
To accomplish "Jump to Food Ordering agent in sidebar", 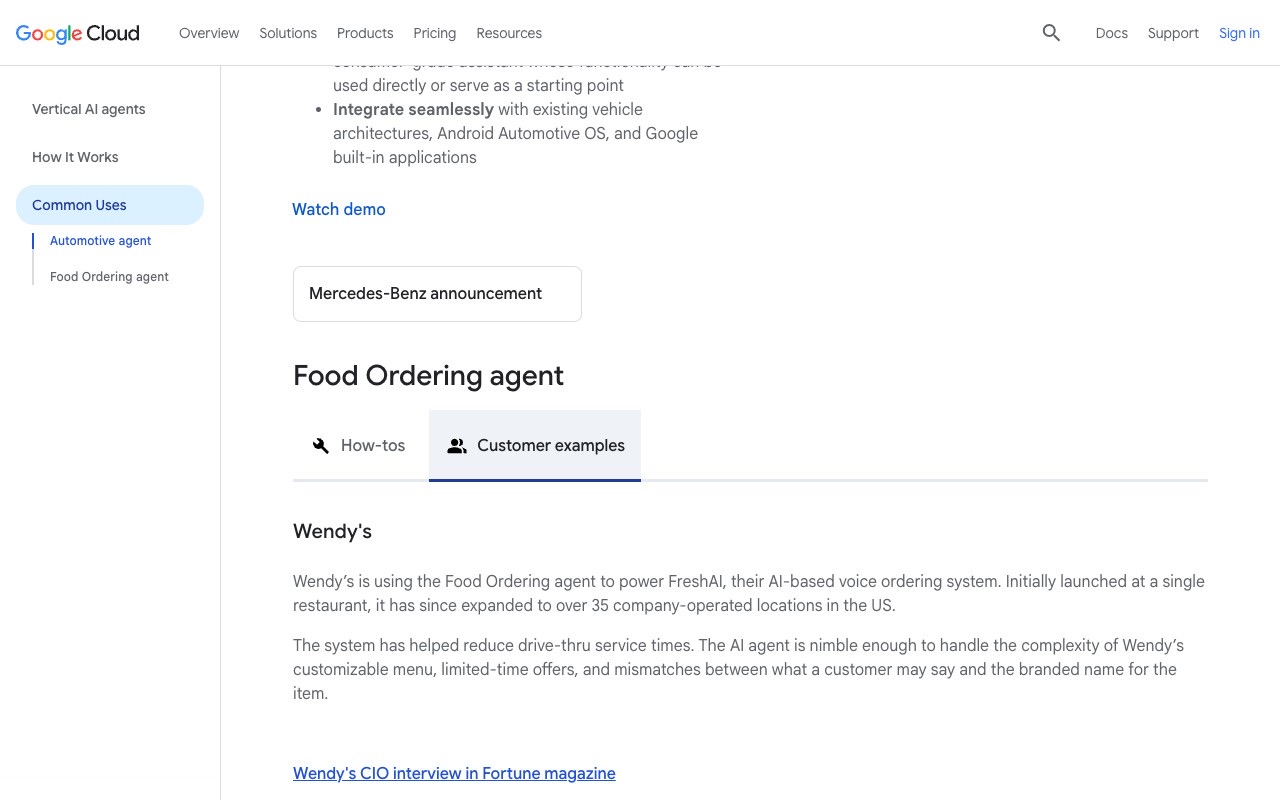I will click(x=109, y=277).
